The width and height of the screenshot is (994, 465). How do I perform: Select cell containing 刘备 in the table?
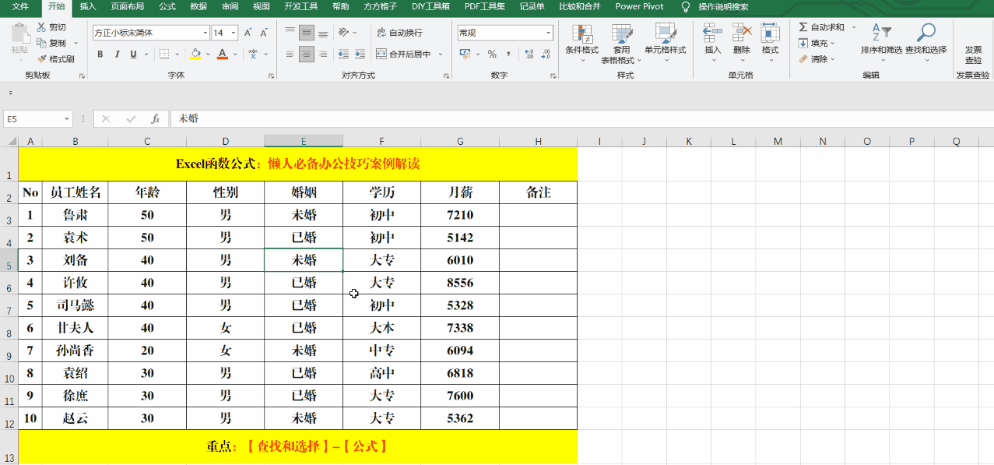(75, 260)
